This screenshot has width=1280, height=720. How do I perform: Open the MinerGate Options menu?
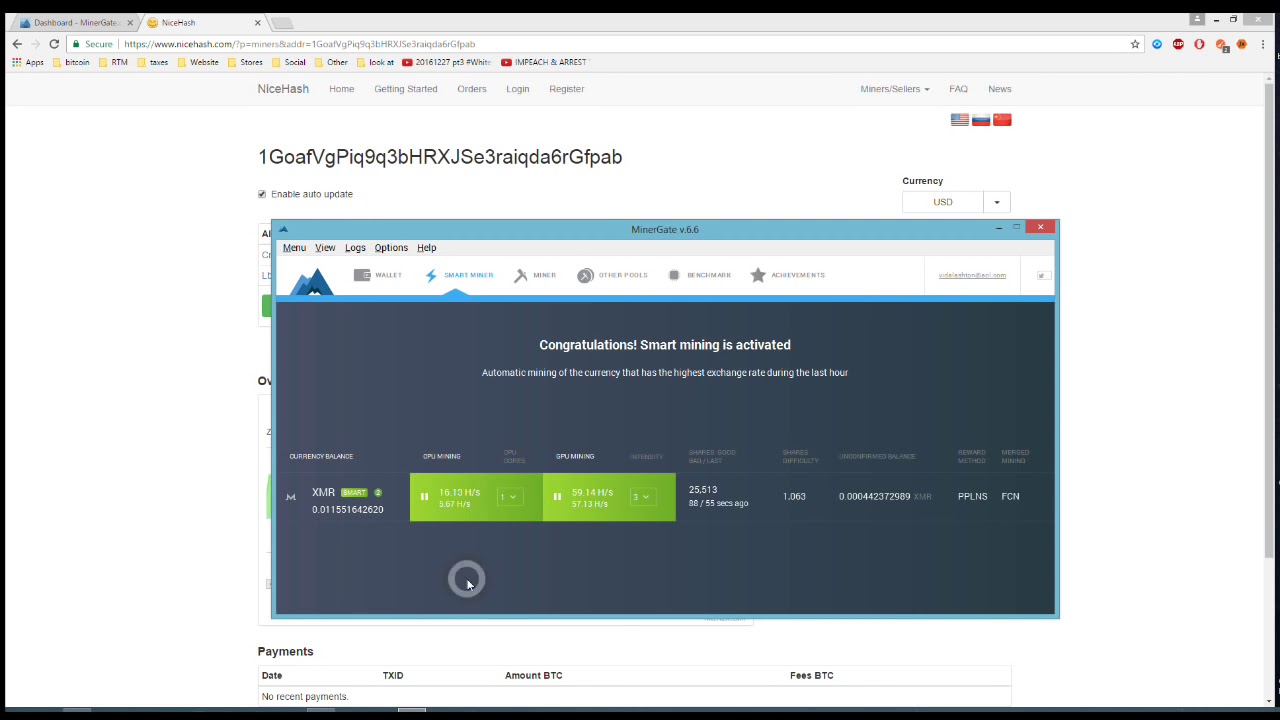[391, 248]
